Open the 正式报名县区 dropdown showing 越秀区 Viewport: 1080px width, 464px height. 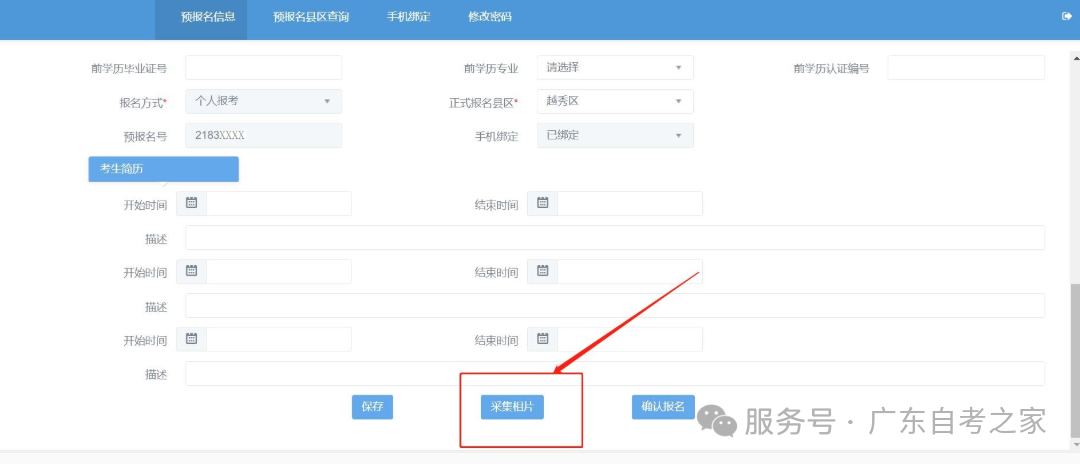pos(615,101)
